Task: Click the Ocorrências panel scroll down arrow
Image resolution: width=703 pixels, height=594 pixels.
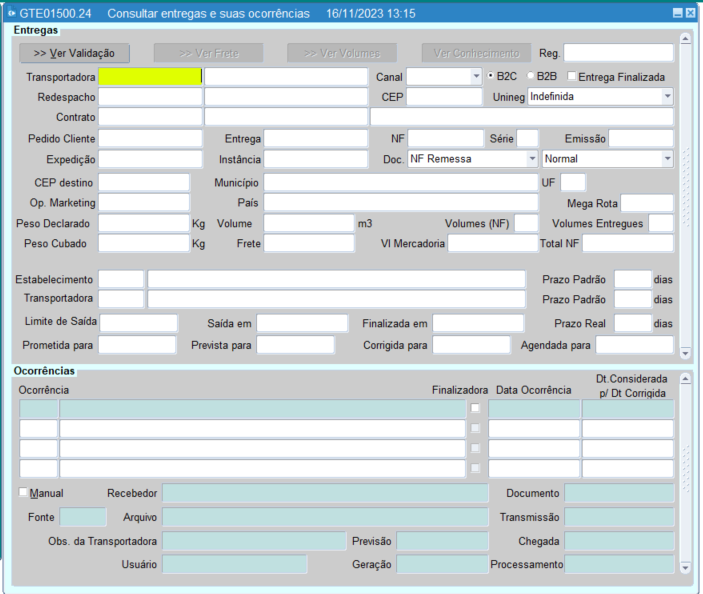Action: [685, 568]
